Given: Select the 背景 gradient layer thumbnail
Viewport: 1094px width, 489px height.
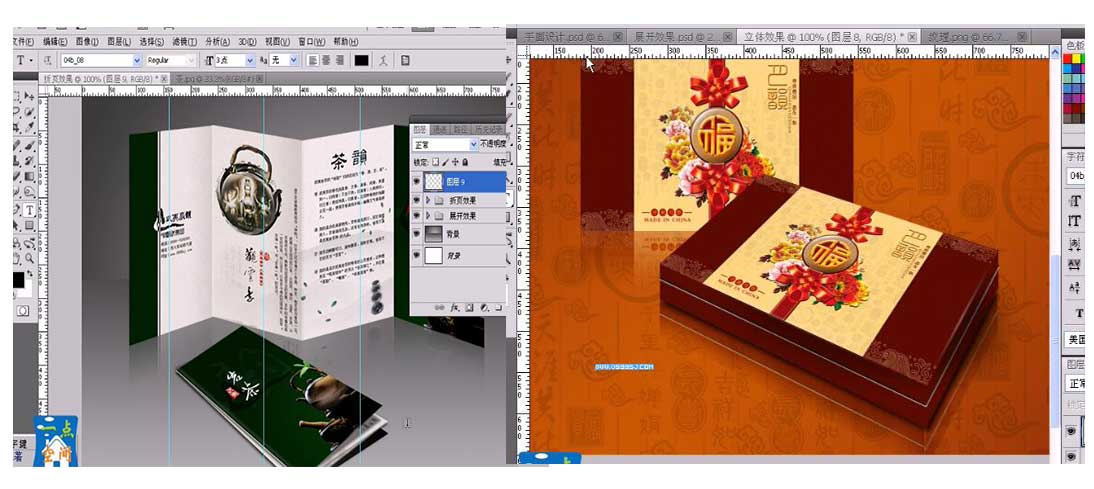Looking at the screenshot, I should (434, 233).
